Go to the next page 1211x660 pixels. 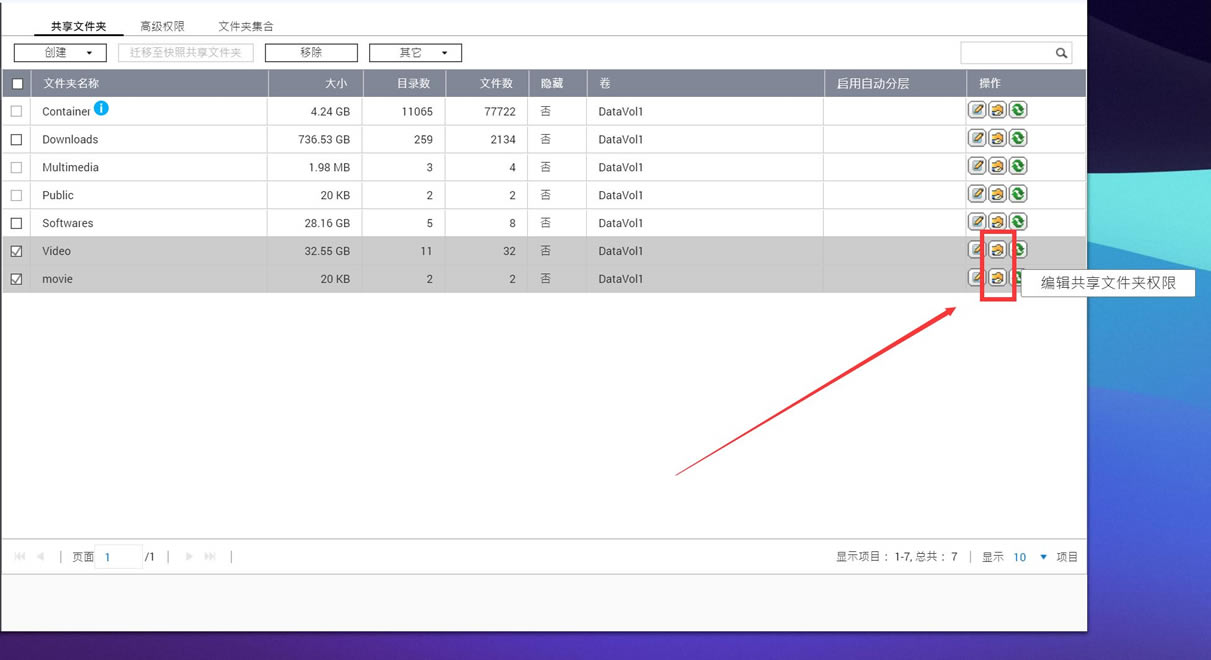189,556
